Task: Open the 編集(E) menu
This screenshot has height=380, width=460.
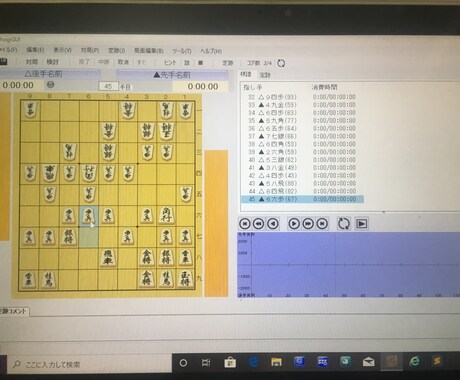Action: [x=35, y=50]
